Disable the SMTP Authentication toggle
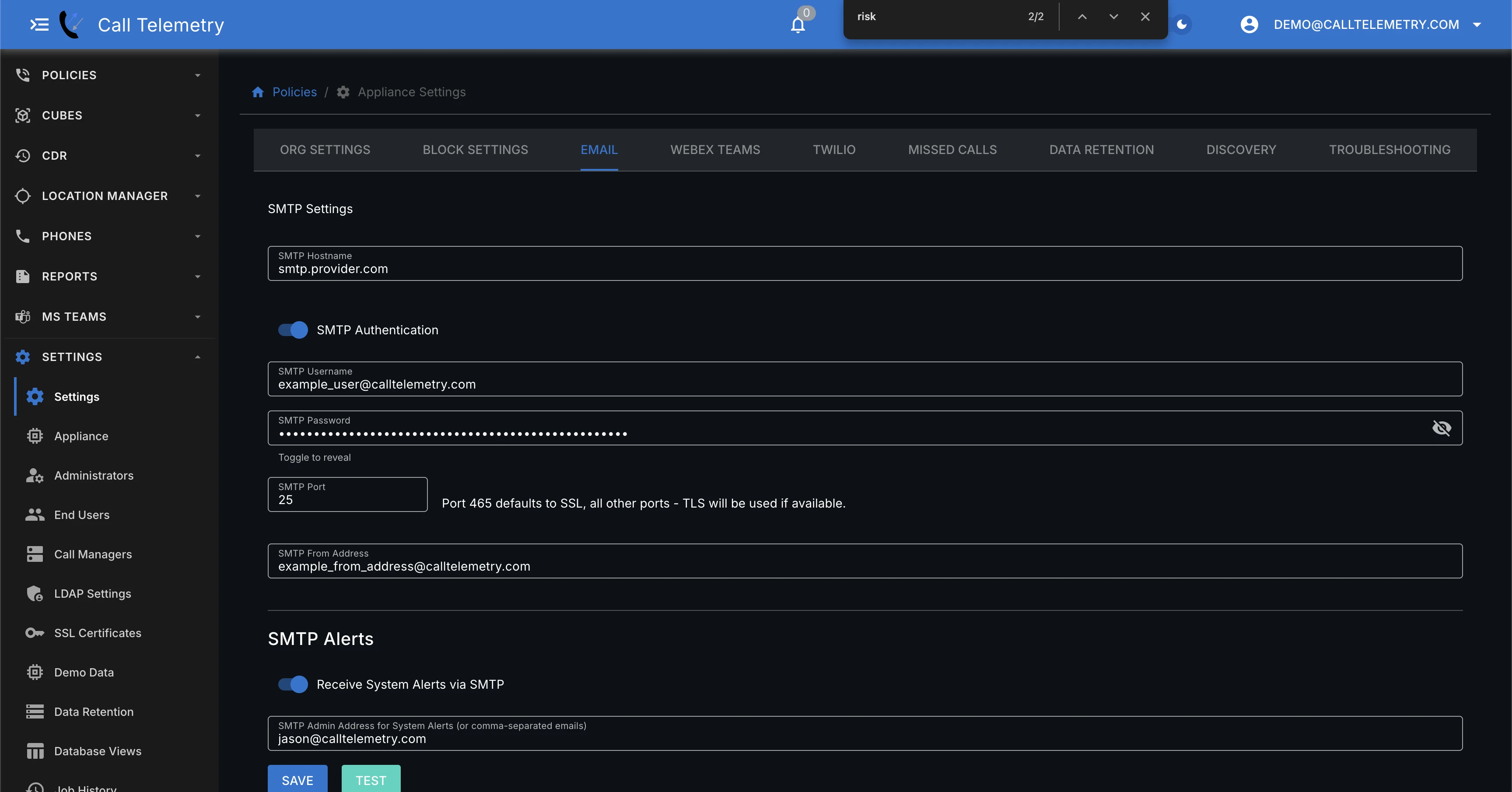Screen dimensions: 1512x792 click(293, 330)
